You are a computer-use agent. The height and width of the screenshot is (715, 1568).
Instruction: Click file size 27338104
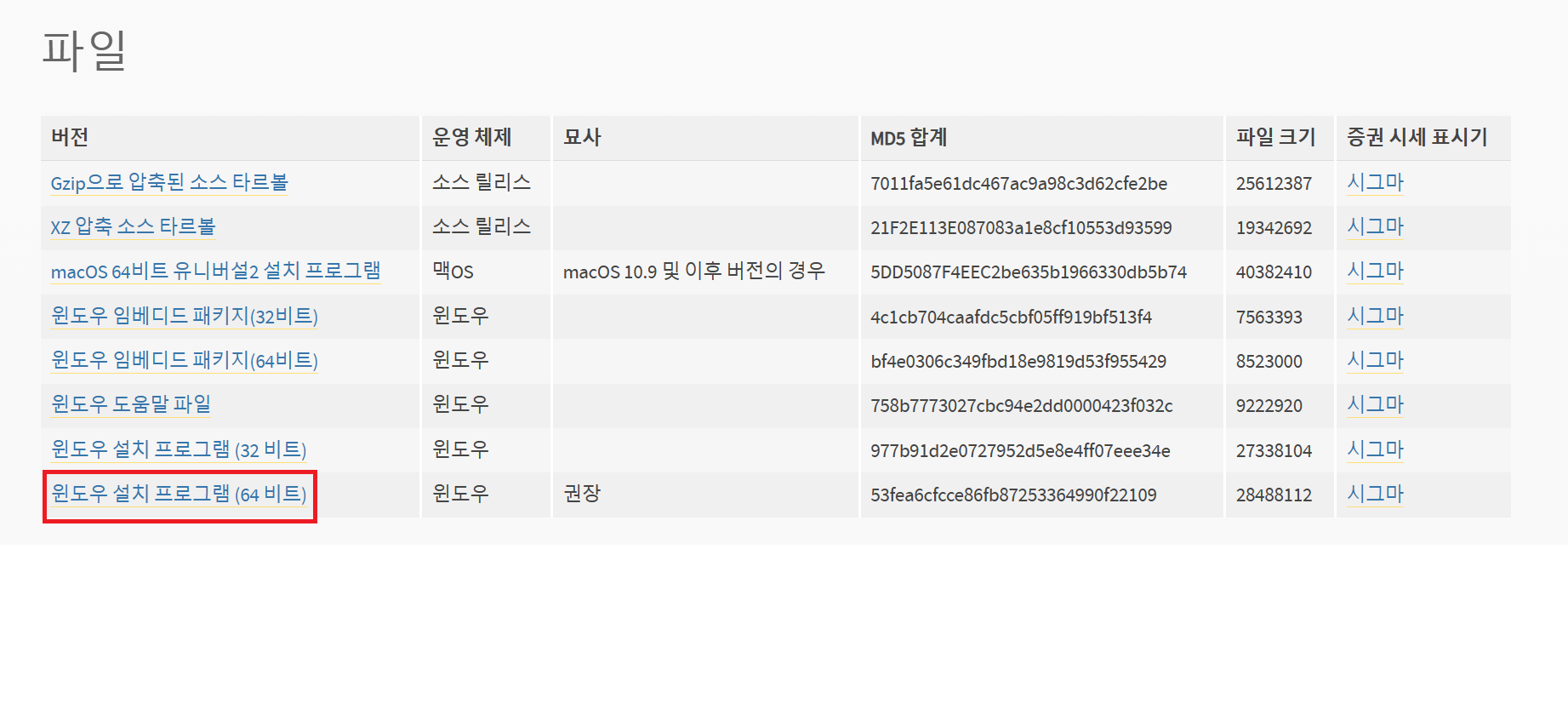click(x=1274, y=451)
